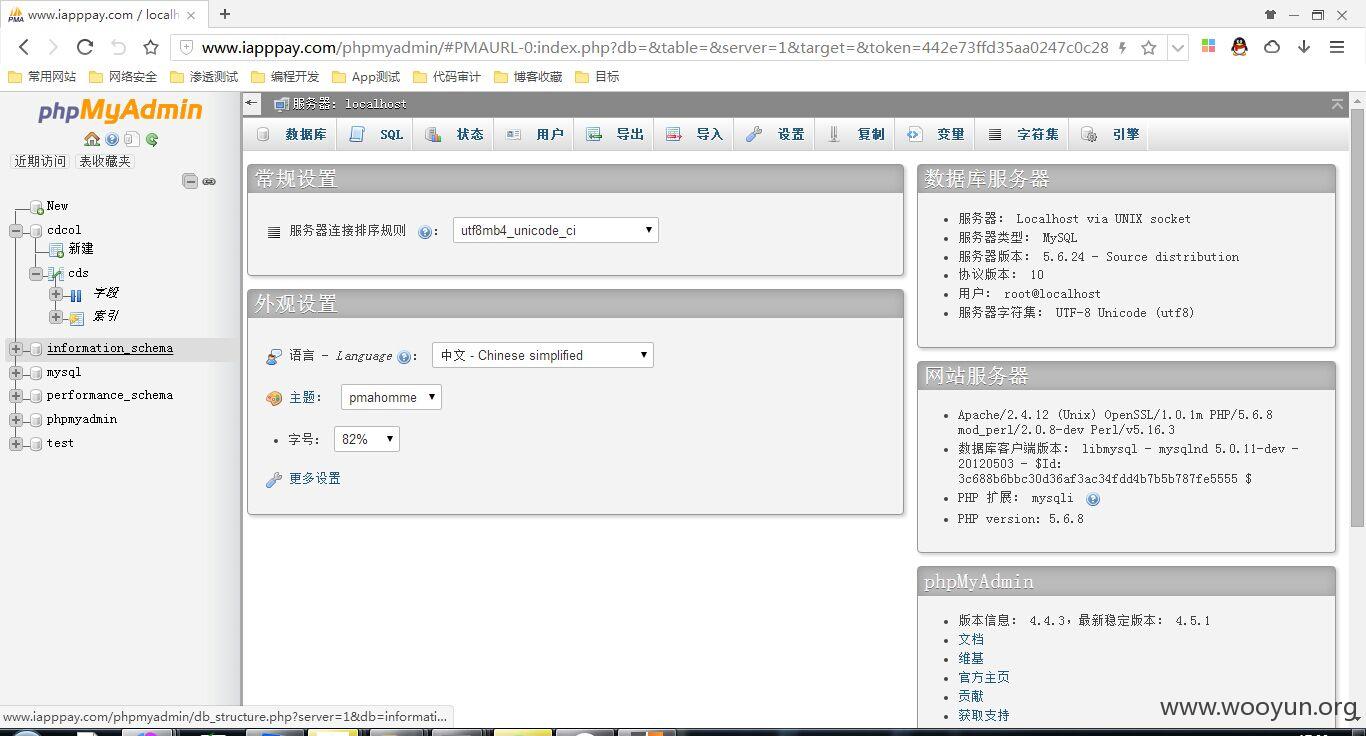Open a new browser tab with plus
Image resolution: width=1366 pixels, height=736 pixels.
(225, 14)
